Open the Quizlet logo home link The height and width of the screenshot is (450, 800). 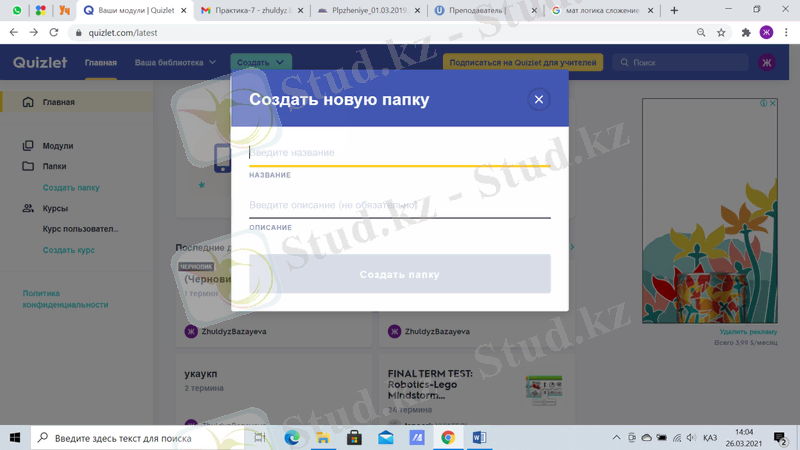point(40,62)
